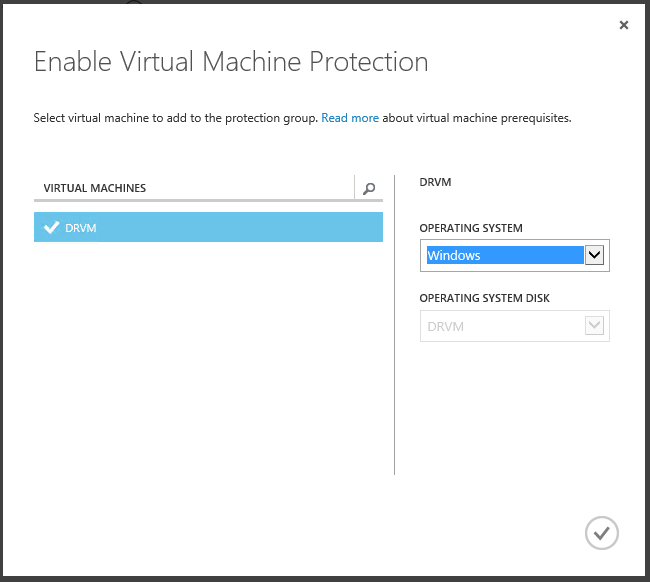Click the Enable Virtual Machine Protection title
650x582 pixels.
pyautogui.click(x=231, y=62)
